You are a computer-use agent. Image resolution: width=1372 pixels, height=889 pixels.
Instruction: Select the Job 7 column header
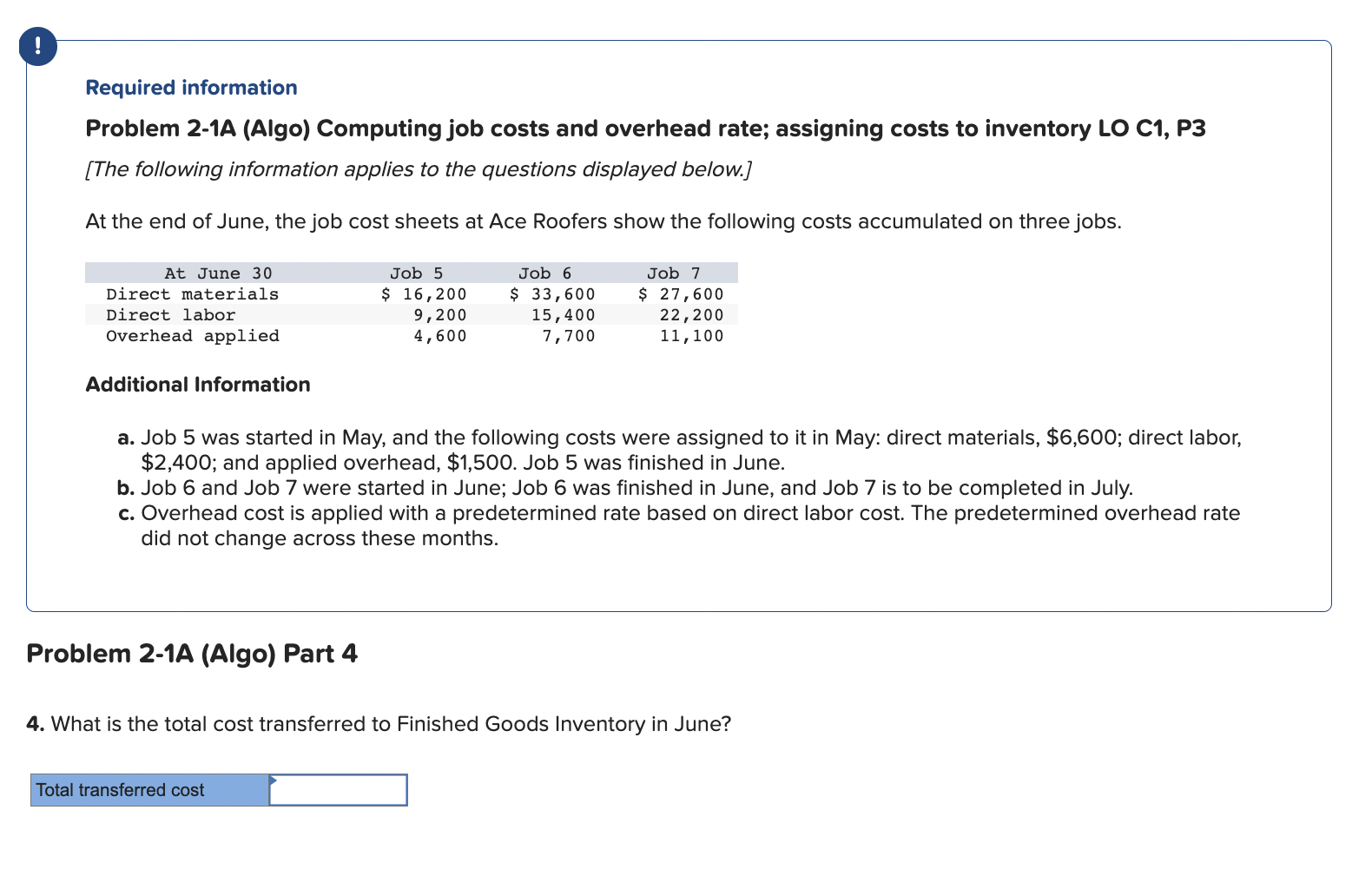pos(673,273)
